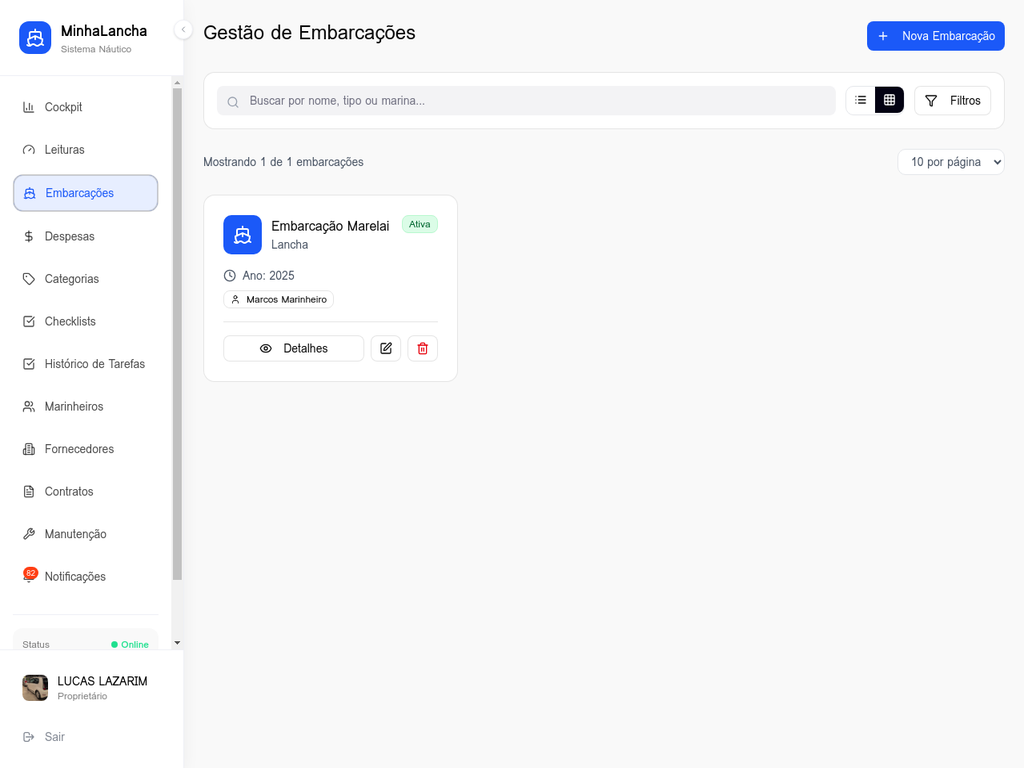Open the Filtros filter panel
This screenshot has height=768, width=1024.
tap(952, 100)
